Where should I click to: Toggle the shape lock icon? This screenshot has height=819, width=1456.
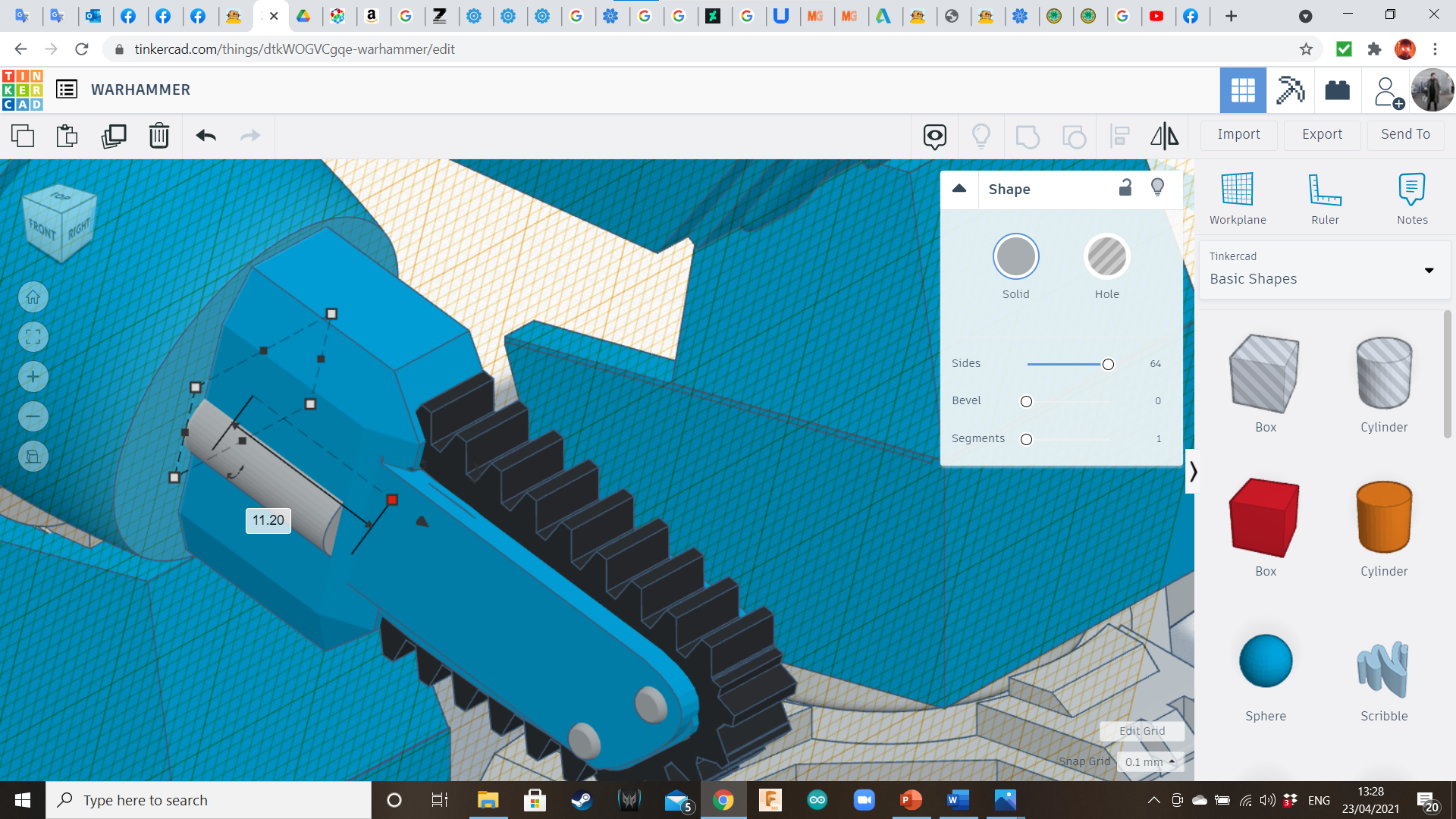(1125, 188)
